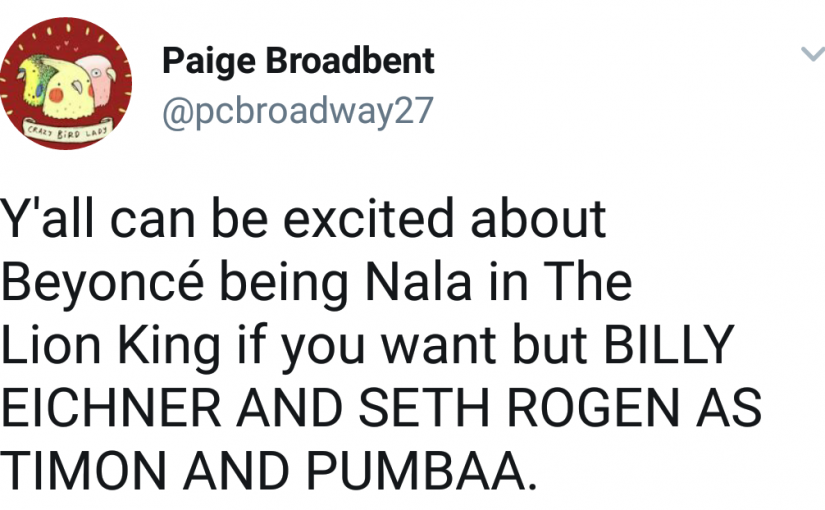Viewport: 825px width, 510px height.
Task: Click the word want in the tweet
Action: pyautogui.click(x=438, y=347)
